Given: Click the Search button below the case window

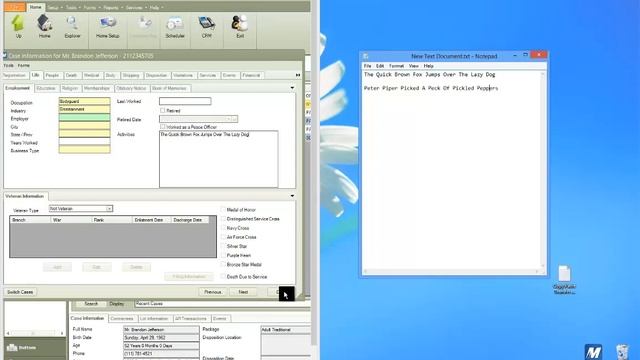Looking at the screenshot, I should (91, 304).
